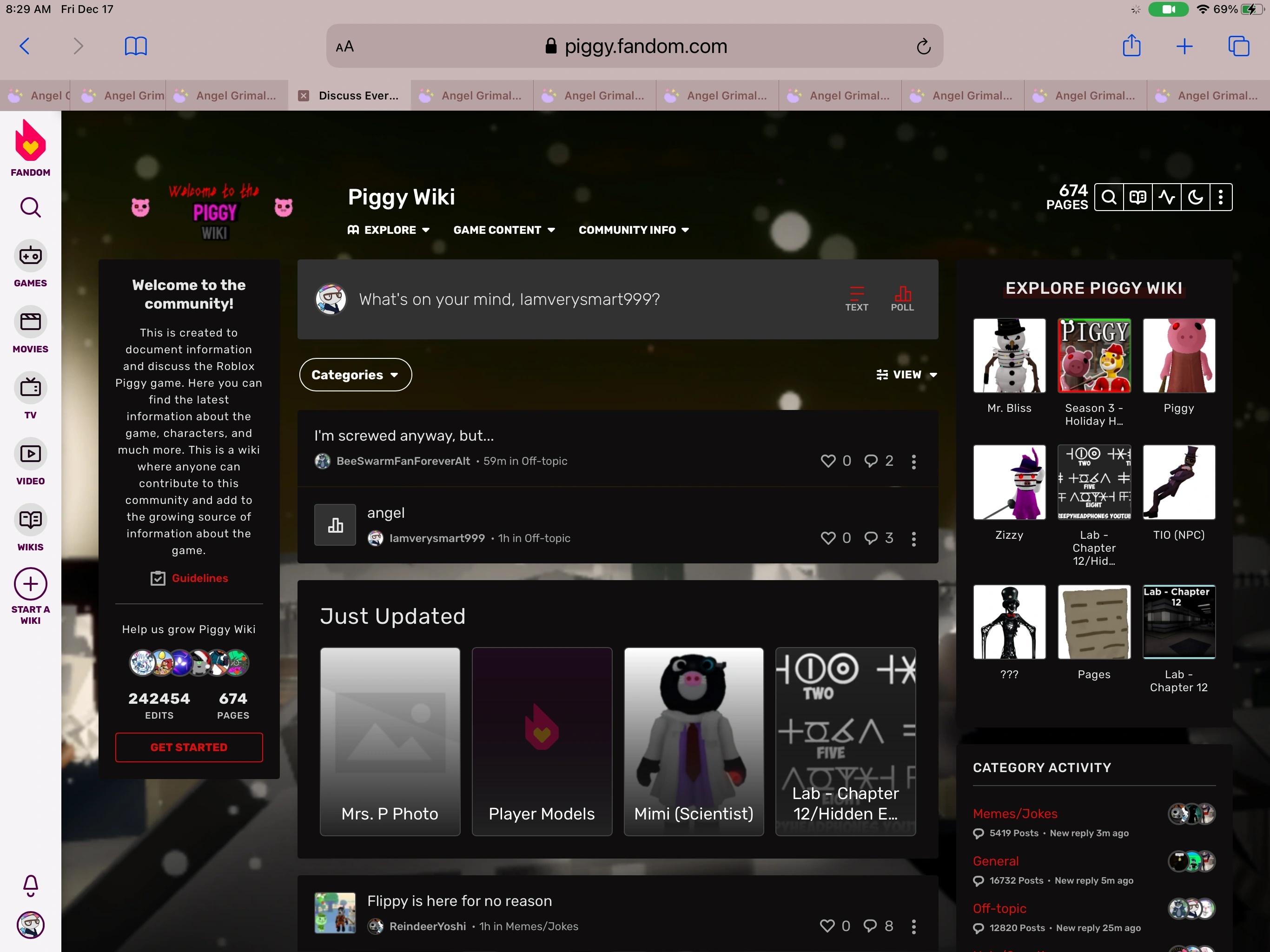Image resolution: width=1270 pixels, height=952 pixels.
Task: Open the VIEW dropdown
Action: [x=906, y=375]
